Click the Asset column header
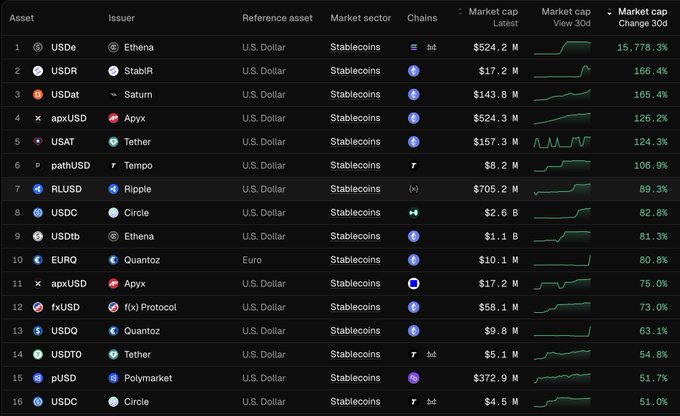 click(22, 18)
